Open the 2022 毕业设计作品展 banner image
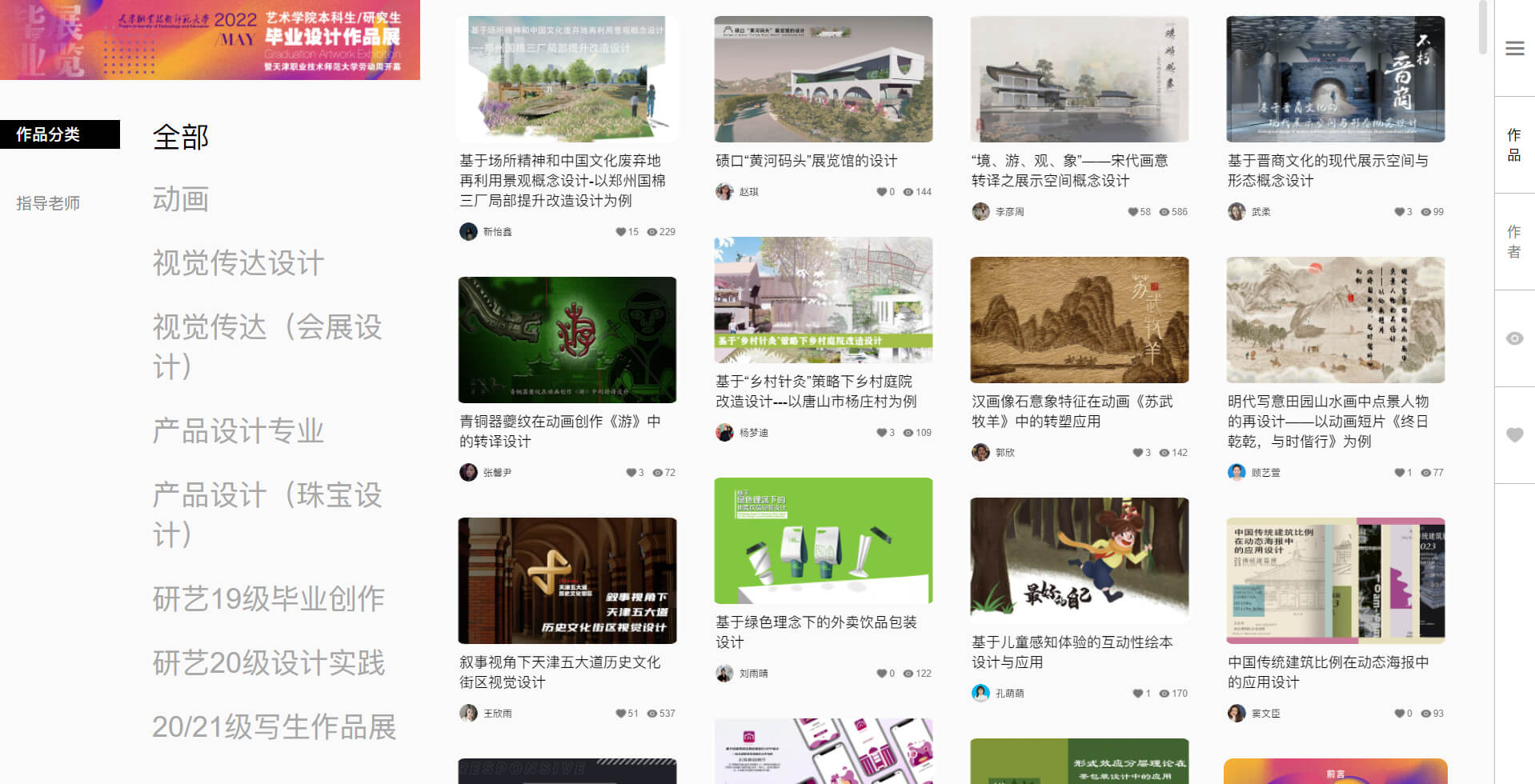This screenshot has height=784, width=1535. pyautogui.click(x=210, y=40)
